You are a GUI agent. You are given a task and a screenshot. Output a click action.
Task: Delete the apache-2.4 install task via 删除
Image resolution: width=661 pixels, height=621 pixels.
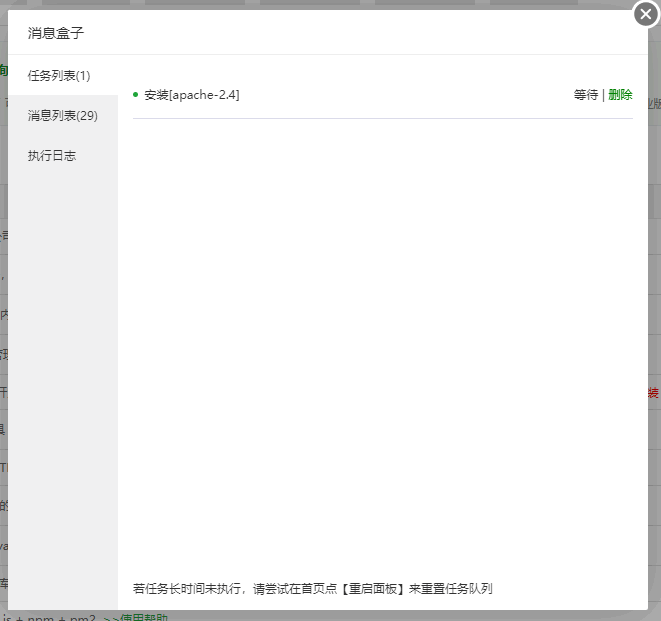click(620, 95)
